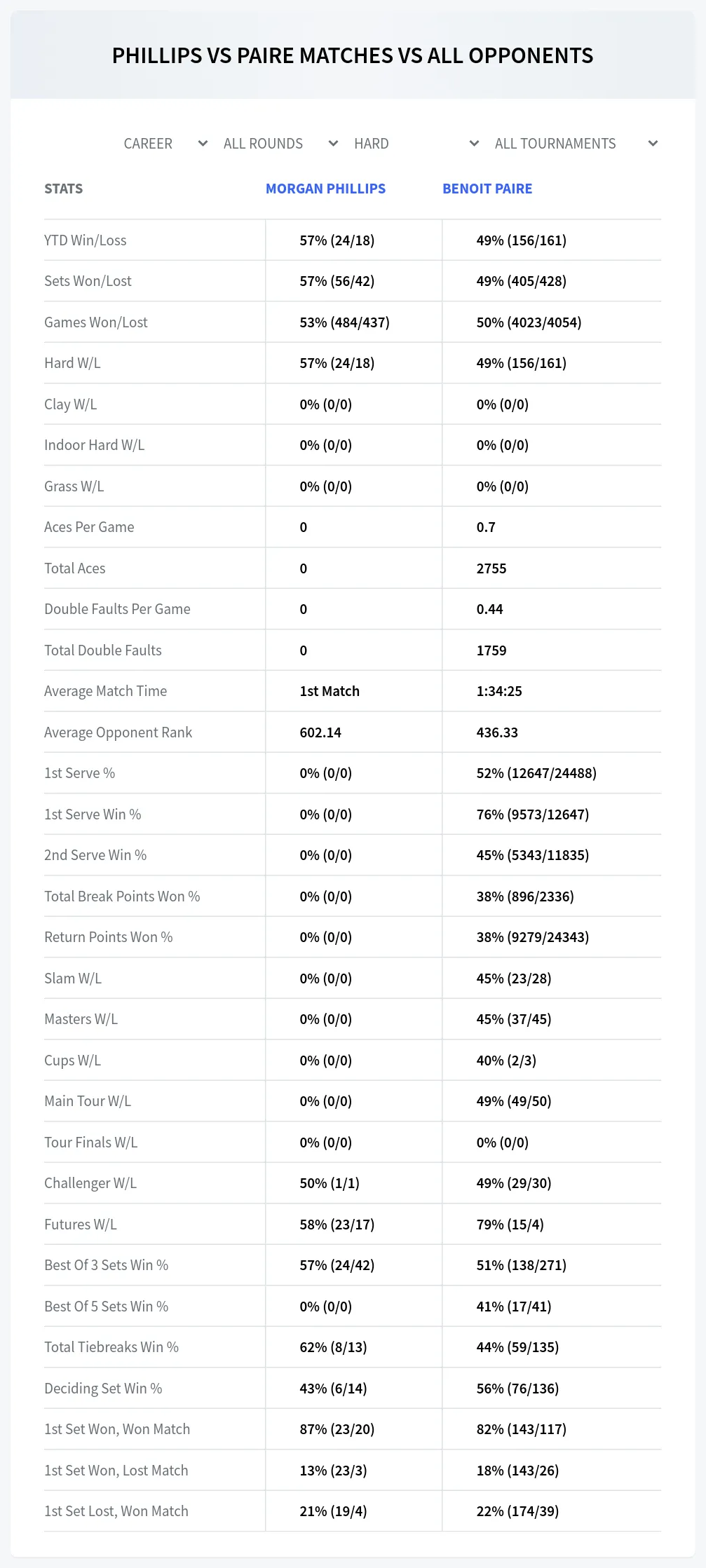Open the Benoit Paire player link
The height and width of the screenshot is (1568, 706).
click(x=487, y=189)
